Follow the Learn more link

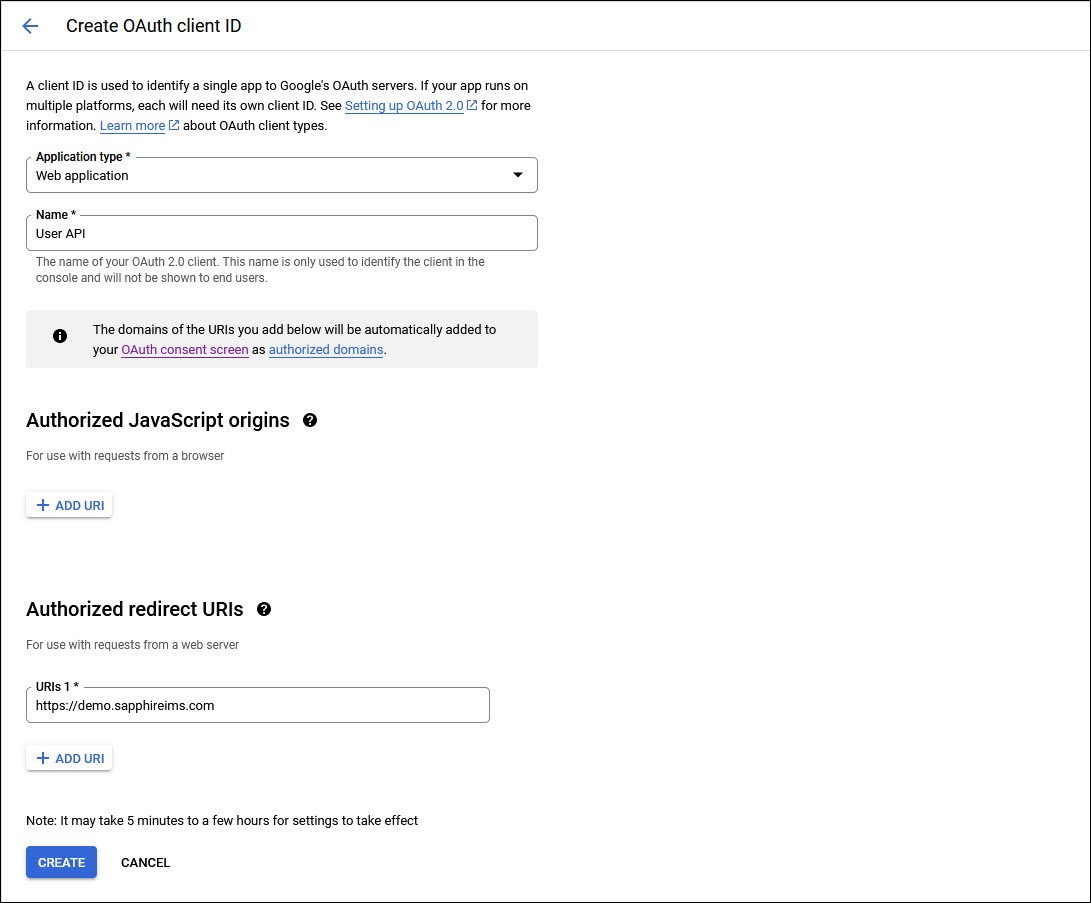pos(132,126)
